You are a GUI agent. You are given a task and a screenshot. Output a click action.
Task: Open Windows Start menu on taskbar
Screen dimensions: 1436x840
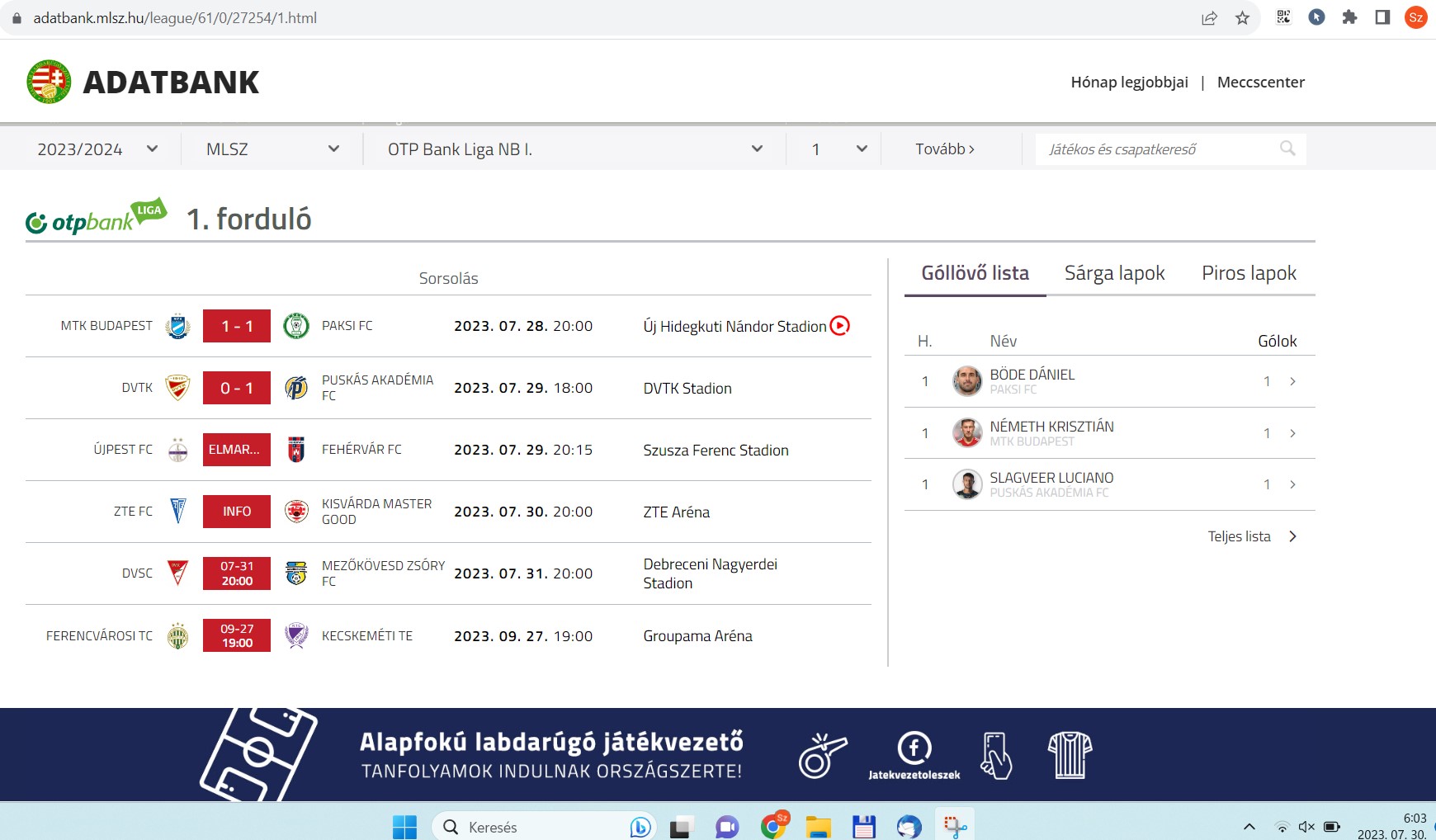tap(404, 827)
